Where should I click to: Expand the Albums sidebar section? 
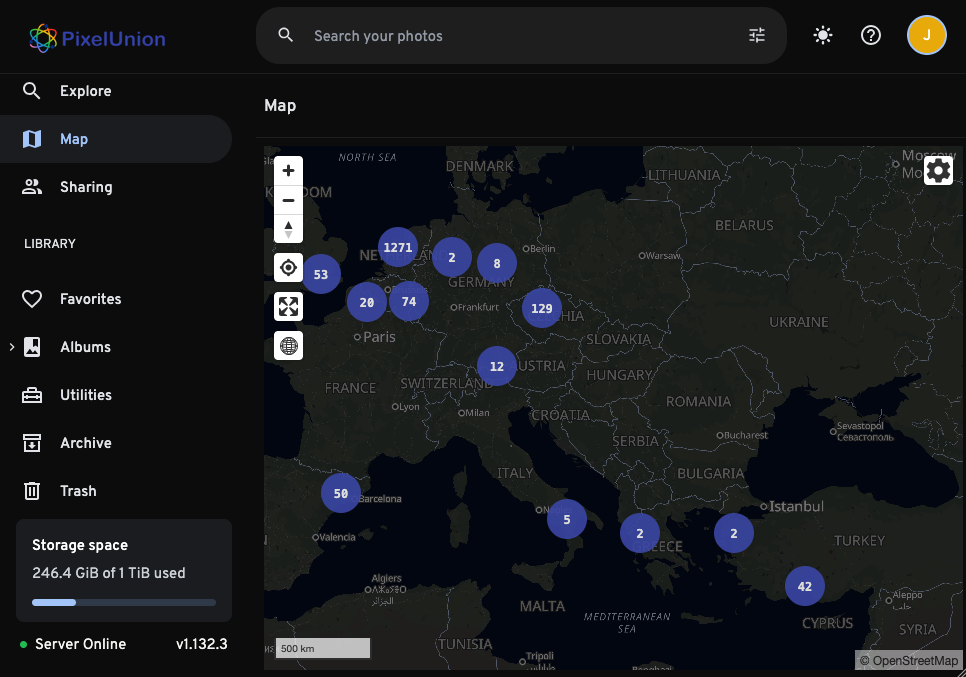(12, 346)
